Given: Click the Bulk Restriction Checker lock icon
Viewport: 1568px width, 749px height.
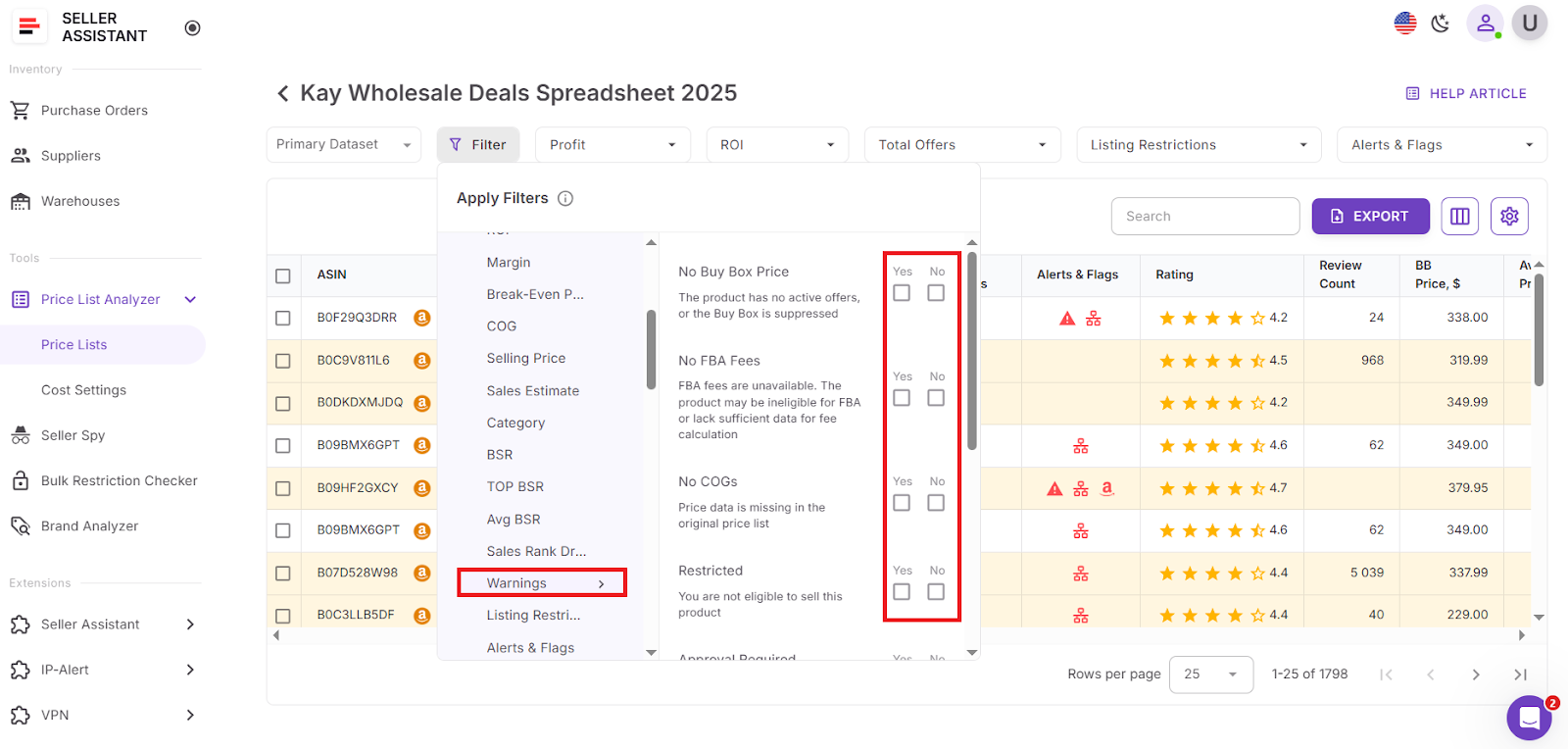Looking at the screenshot, I should [x=20, y=480].
